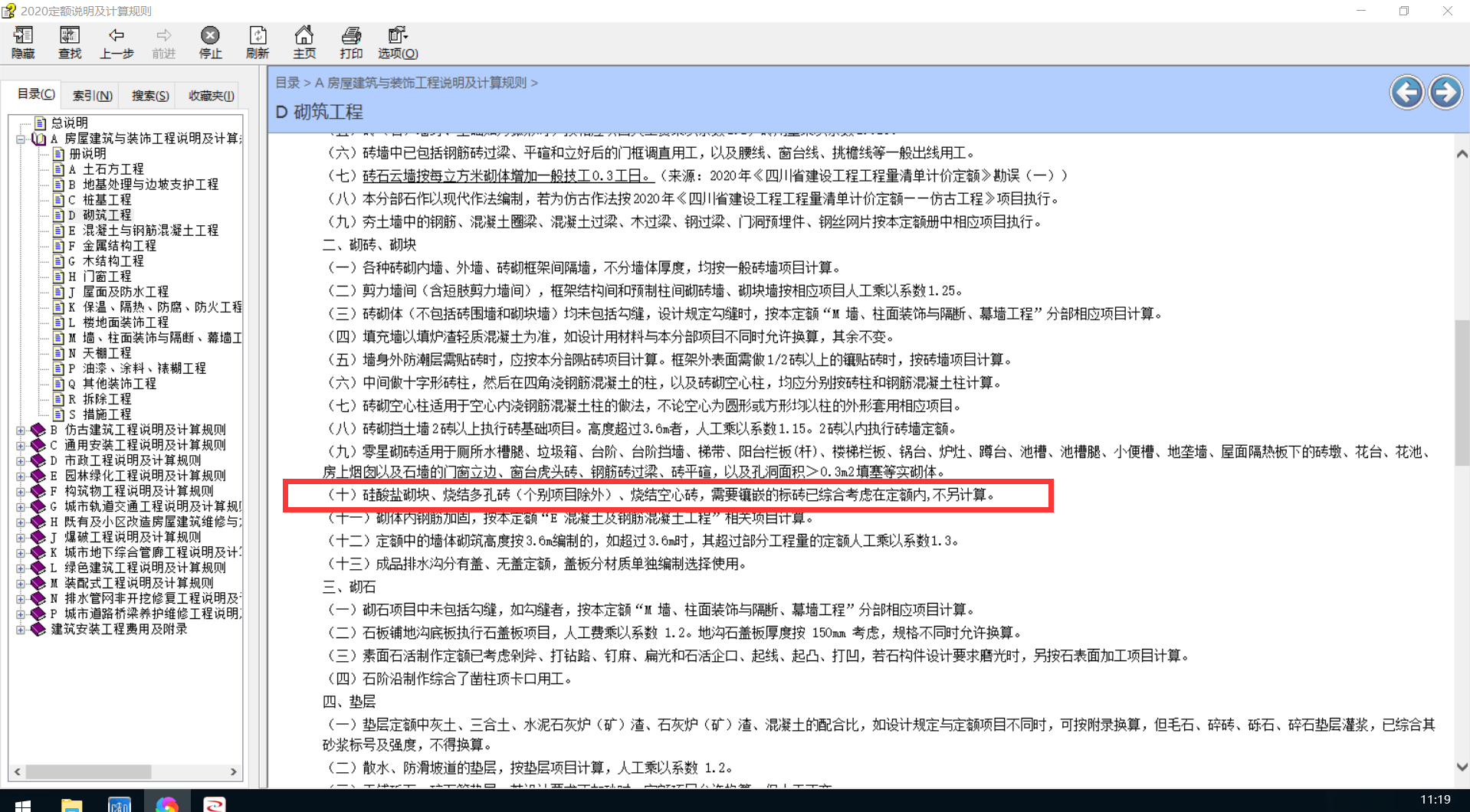This screenshot has width=1470, height=812.
Task: Click the book icon of B 仿古建筑工程
Action: click(x=38, y=430)
